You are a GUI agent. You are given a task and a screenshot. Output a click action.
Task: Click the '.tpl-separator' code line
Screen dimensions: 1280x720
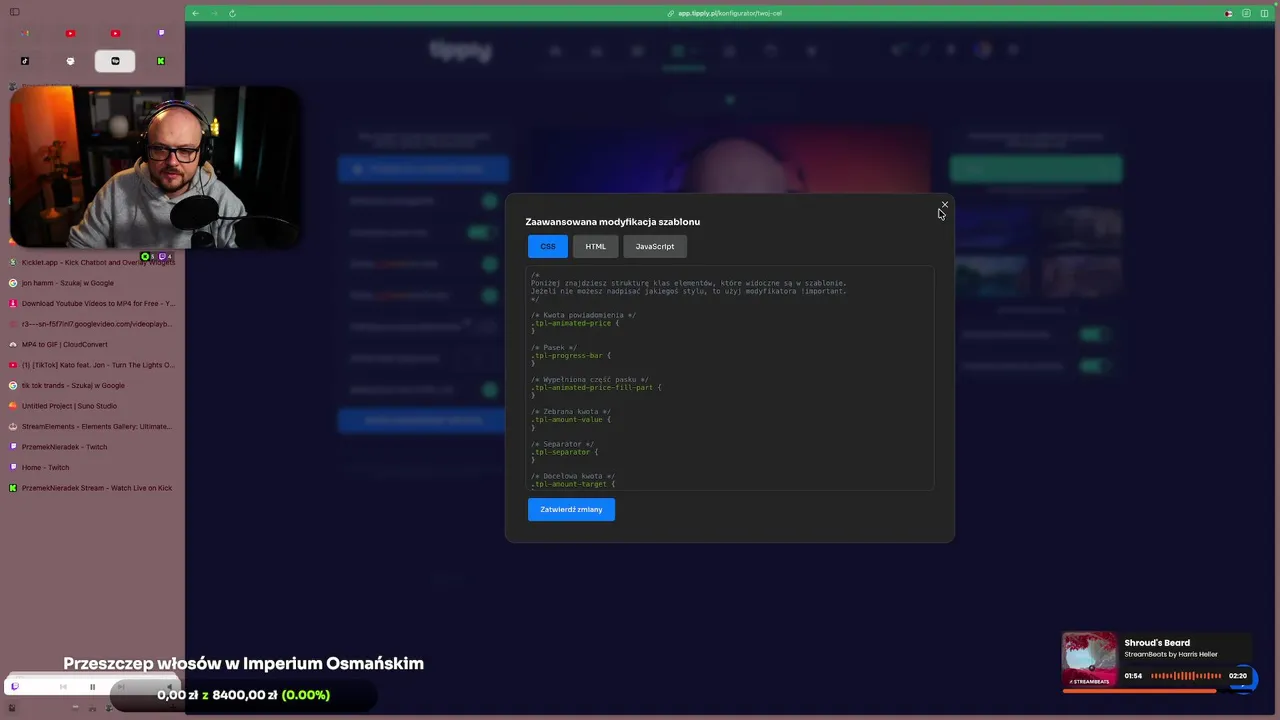(565, 452)
